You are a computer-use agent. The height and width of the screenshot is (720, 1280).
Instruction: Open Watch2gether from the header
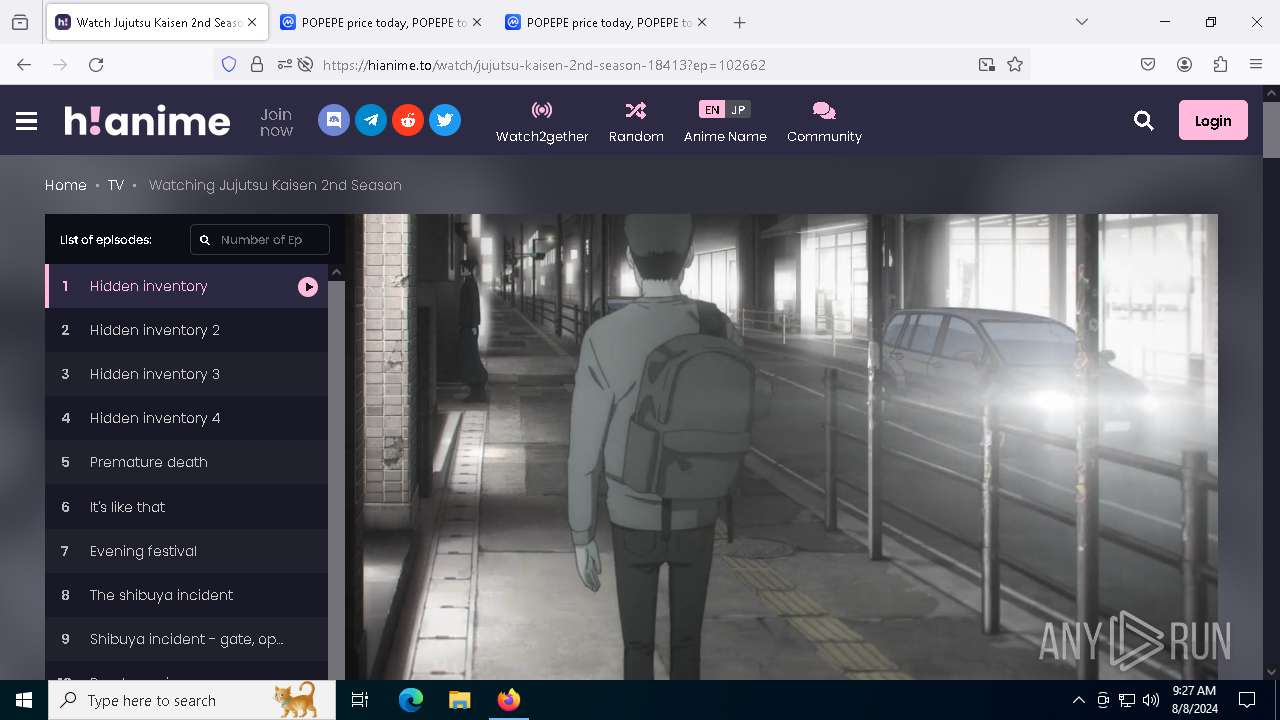coord(542,122)
